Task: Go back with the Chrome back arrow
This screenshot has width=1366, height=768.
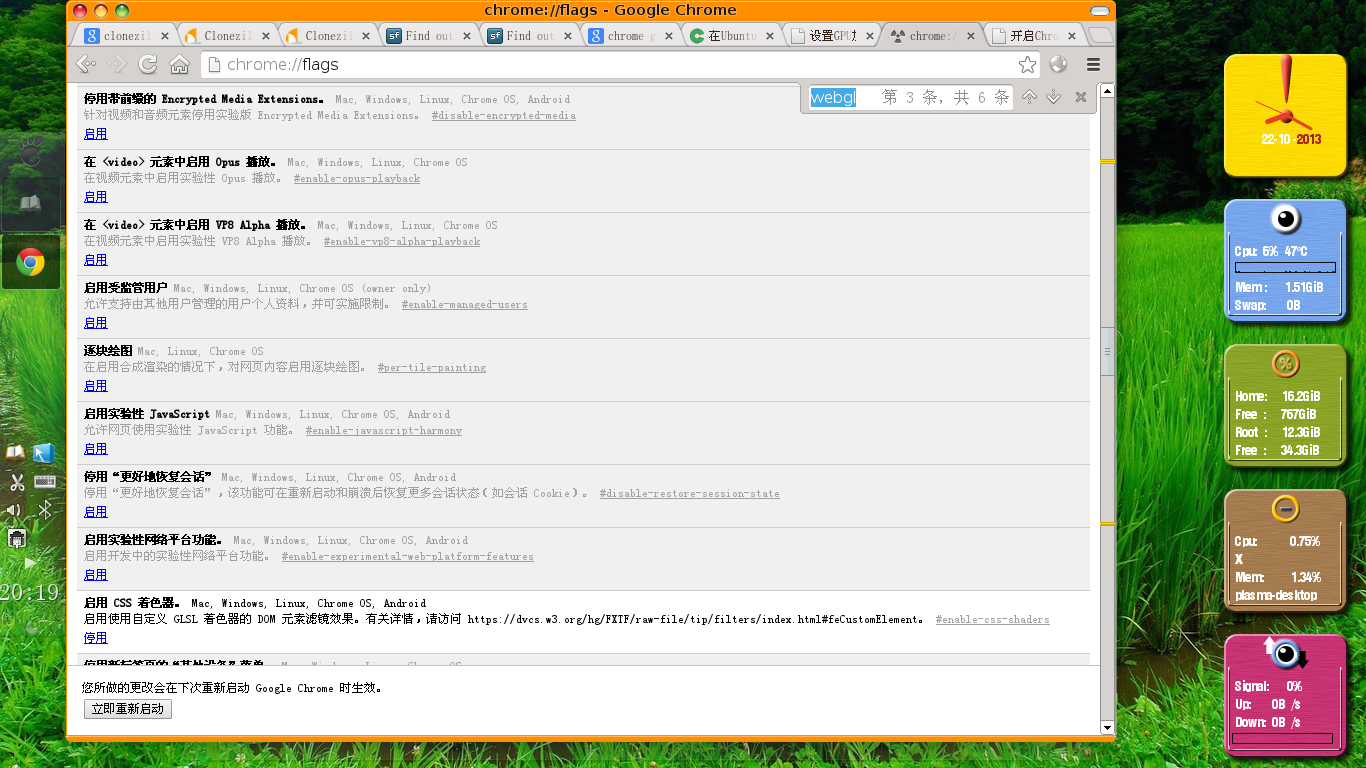Action: pyautogui.click(x=86, y=65)
